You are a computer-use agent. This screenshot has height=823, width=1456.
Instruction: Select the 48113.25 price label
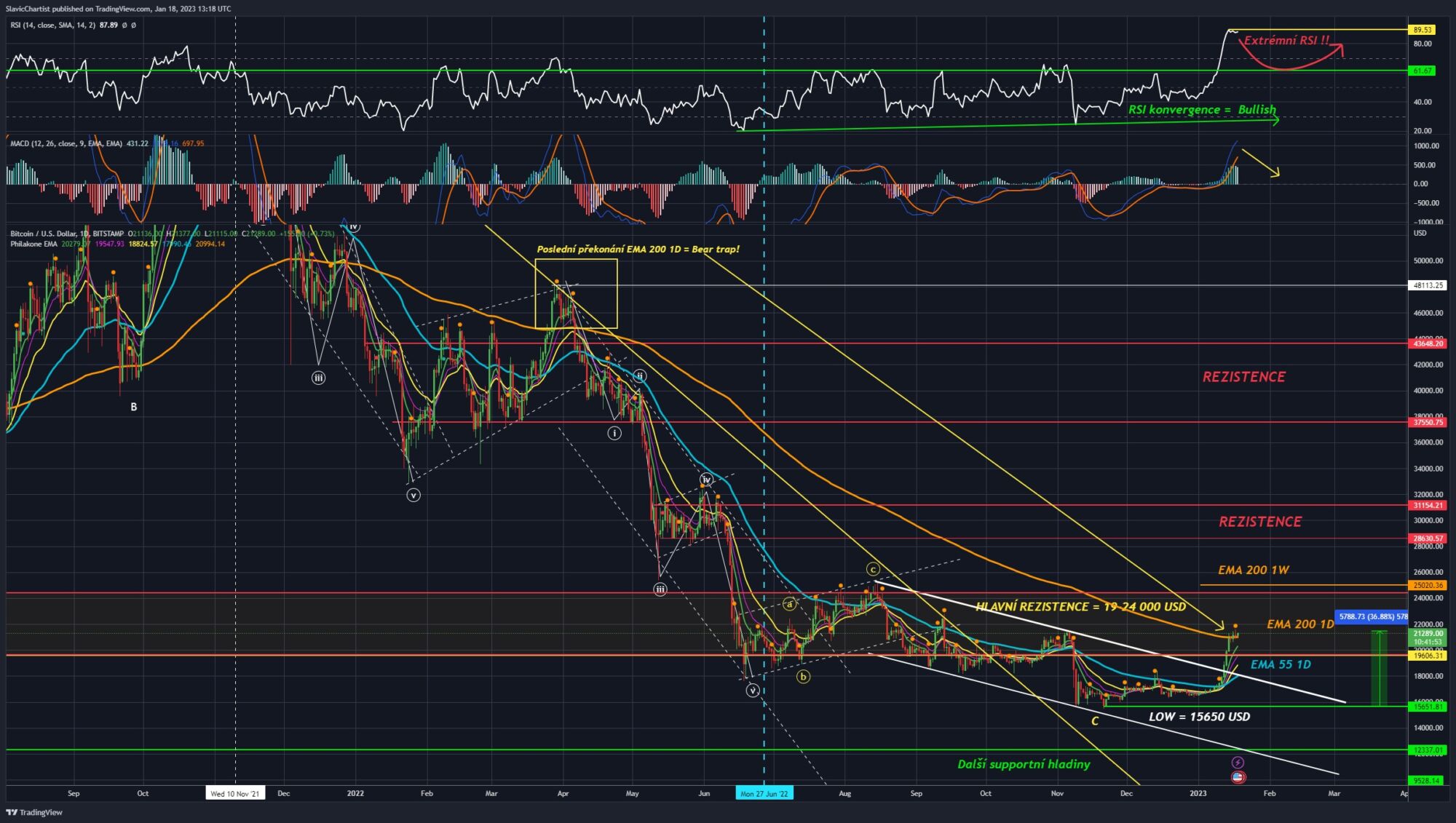1428,285
